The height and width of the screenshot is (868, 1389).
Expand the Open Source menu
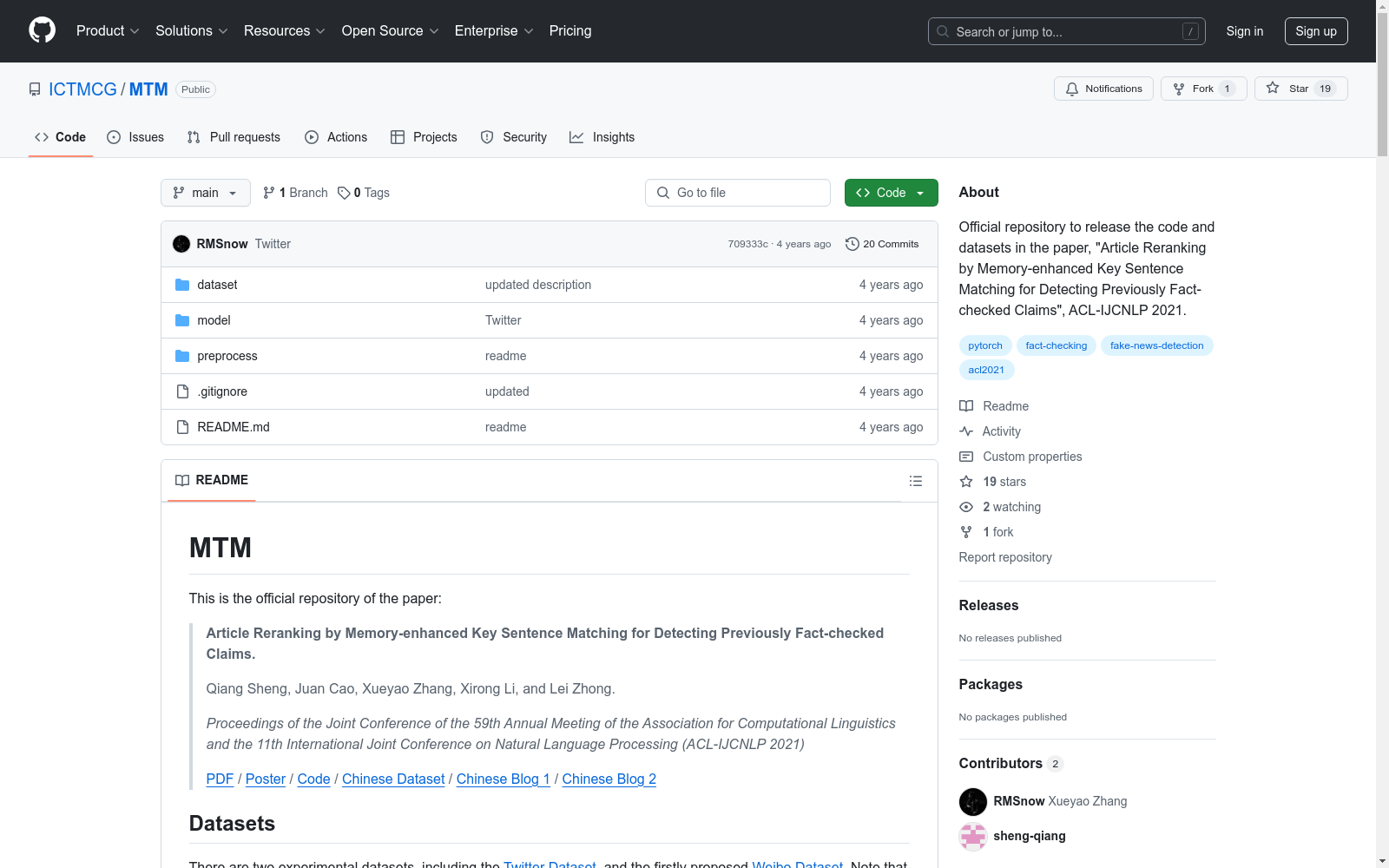pyautogui.click(x=391, y=31)
